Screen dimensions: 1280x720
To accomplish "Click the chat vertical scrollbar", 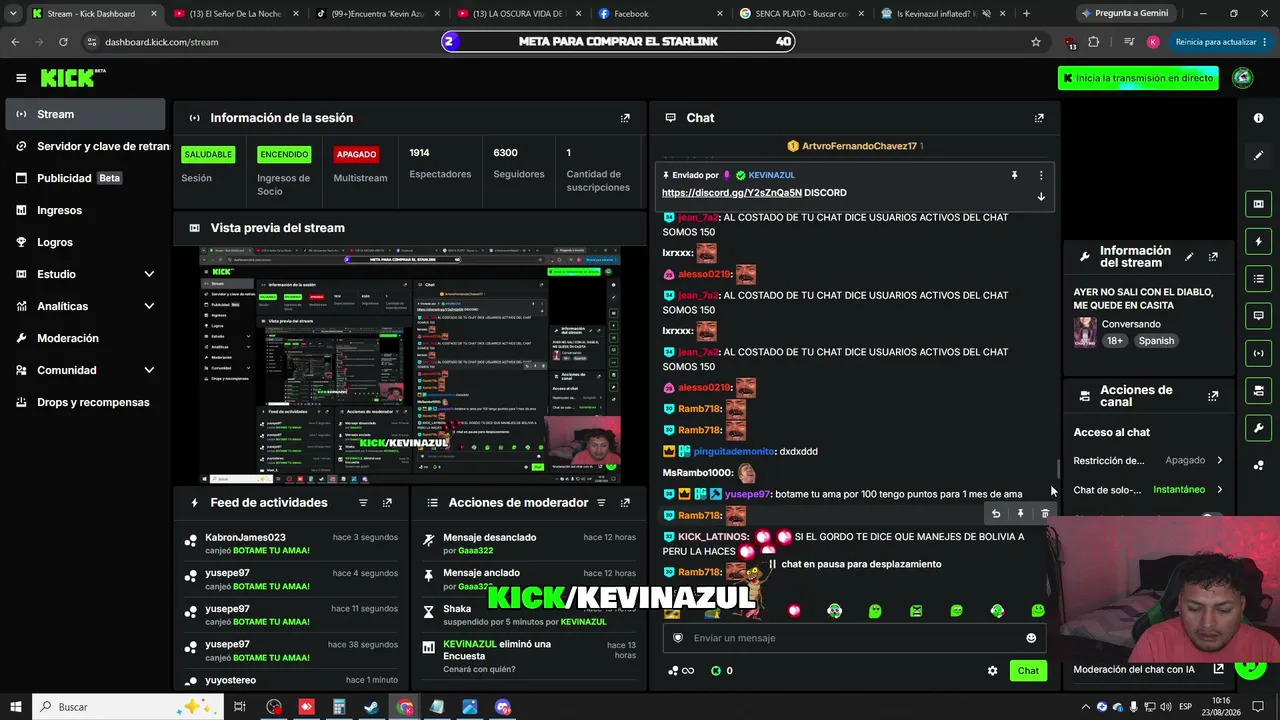I will coord(1059,470).
